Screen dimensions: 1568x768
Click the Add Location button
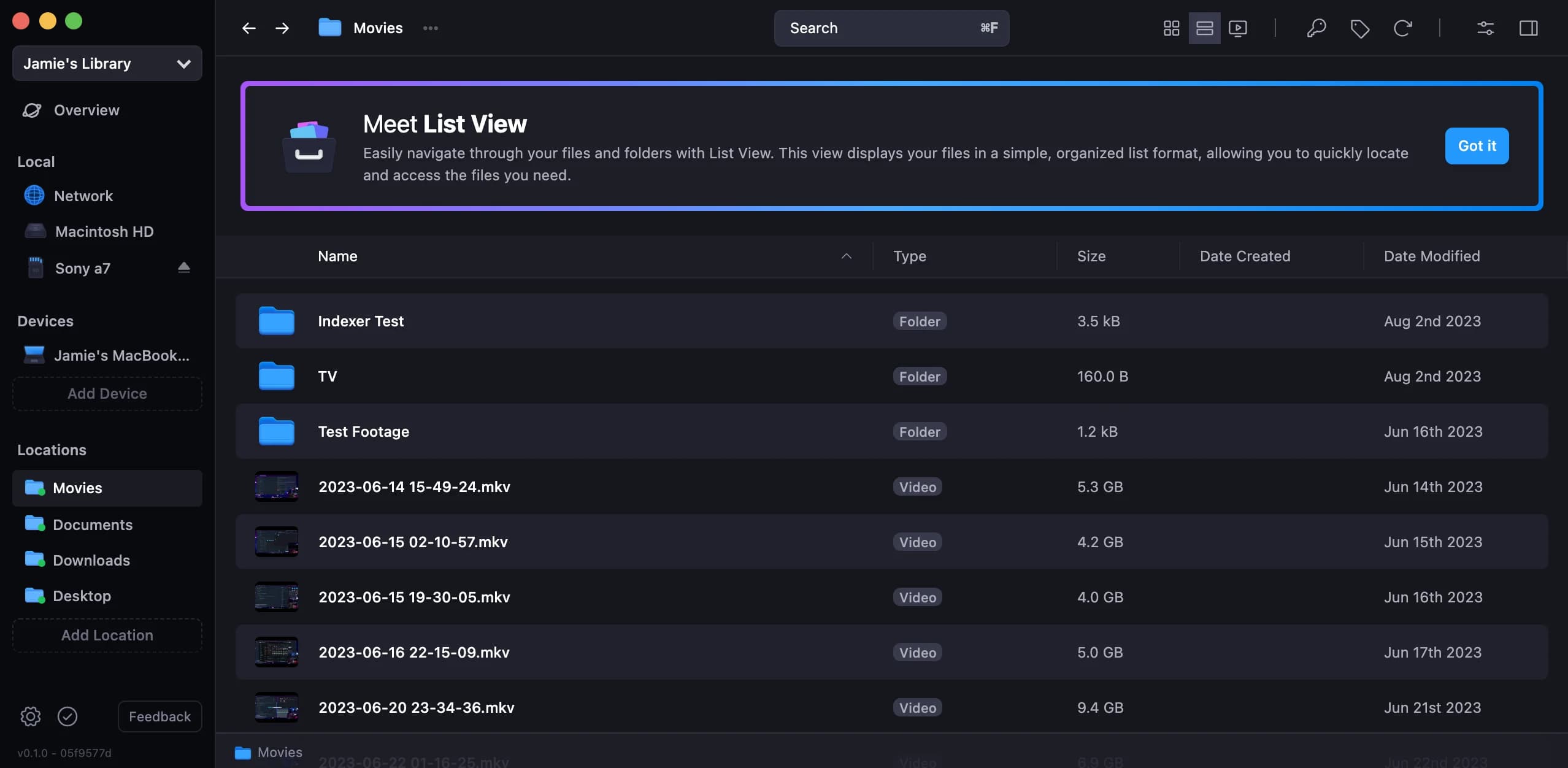point(107,635)
